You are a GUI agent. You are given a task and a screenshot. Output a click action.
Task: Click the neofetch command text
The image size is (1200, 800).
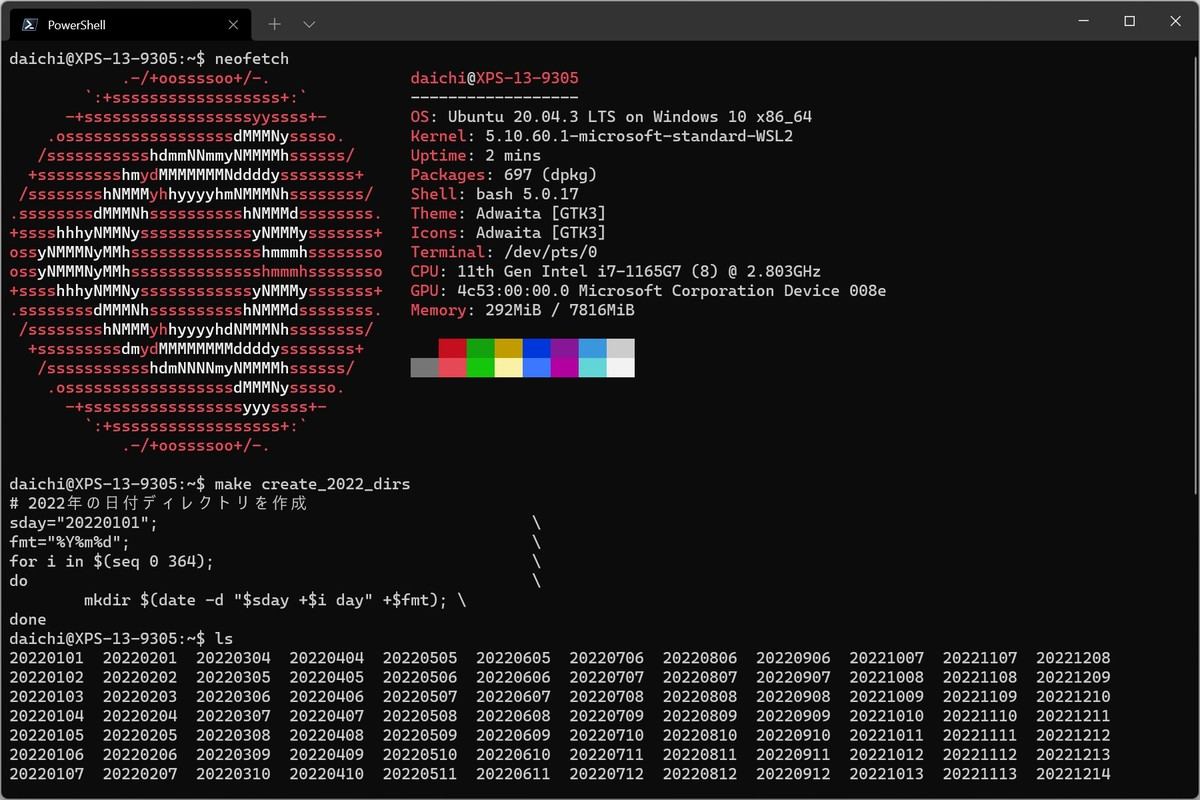(x=251, y=59)
